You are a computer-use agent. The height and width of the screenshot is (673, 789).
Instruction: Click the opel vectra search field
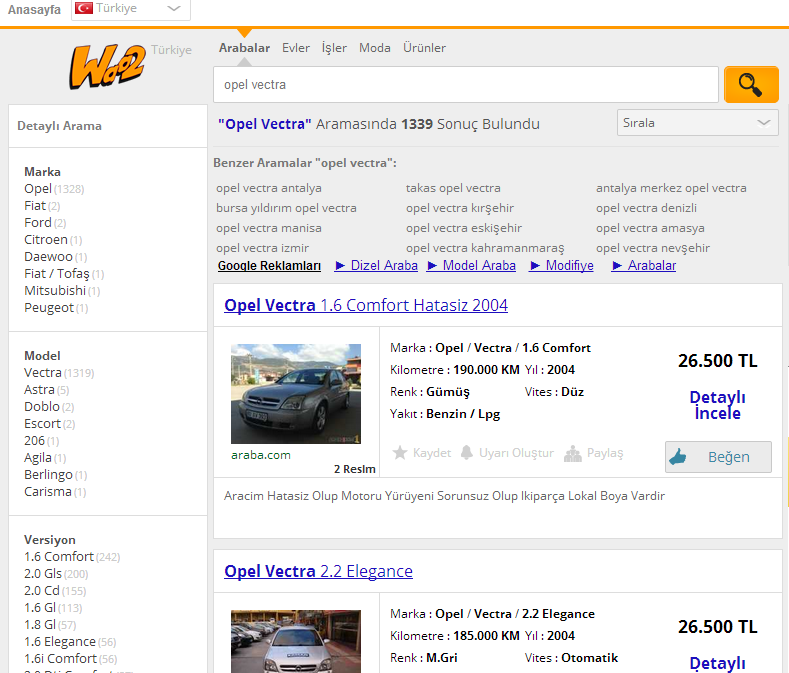(465, 85)
